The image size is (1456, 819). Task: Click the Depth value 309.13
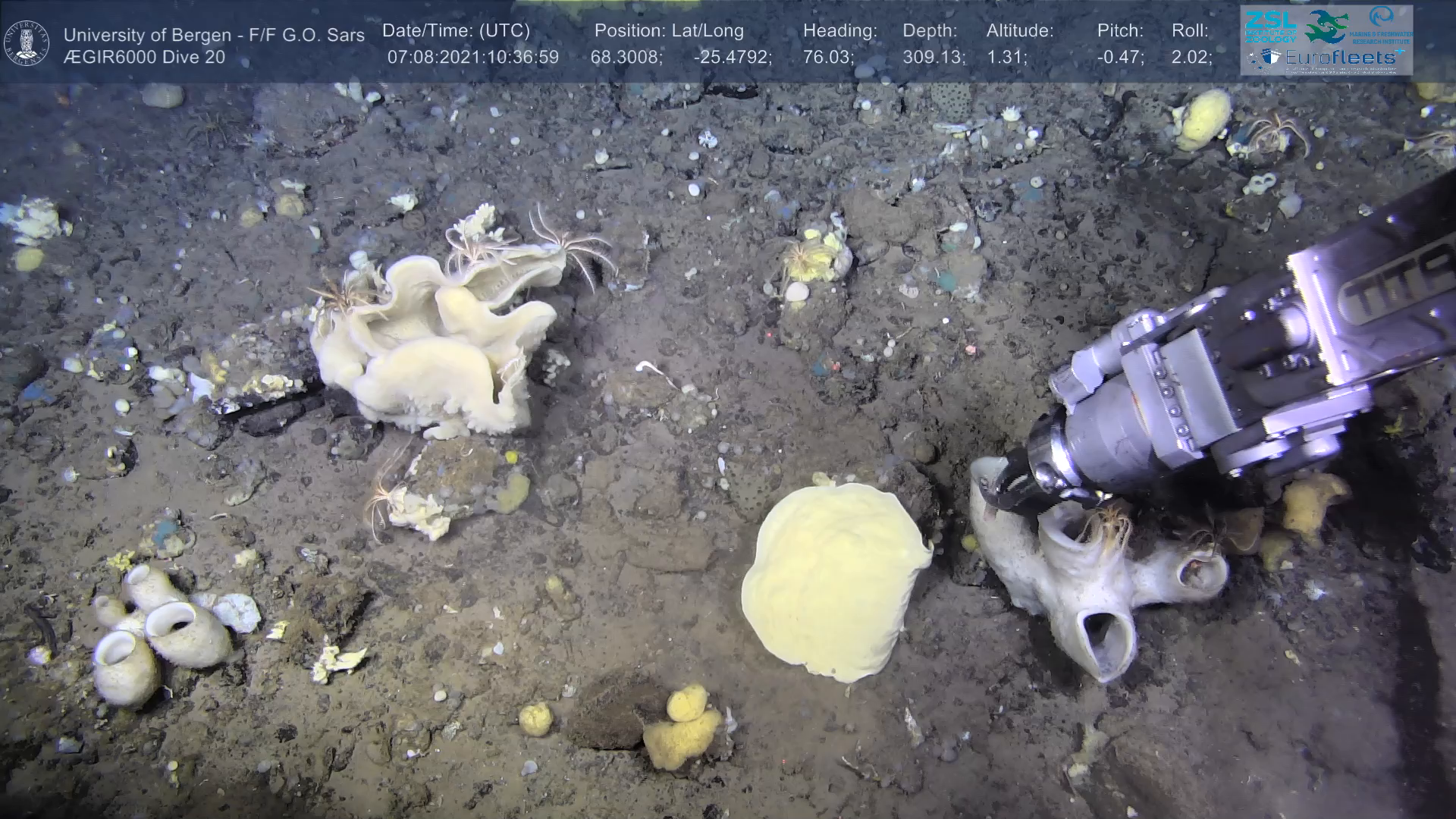click(x=934, y=58)
